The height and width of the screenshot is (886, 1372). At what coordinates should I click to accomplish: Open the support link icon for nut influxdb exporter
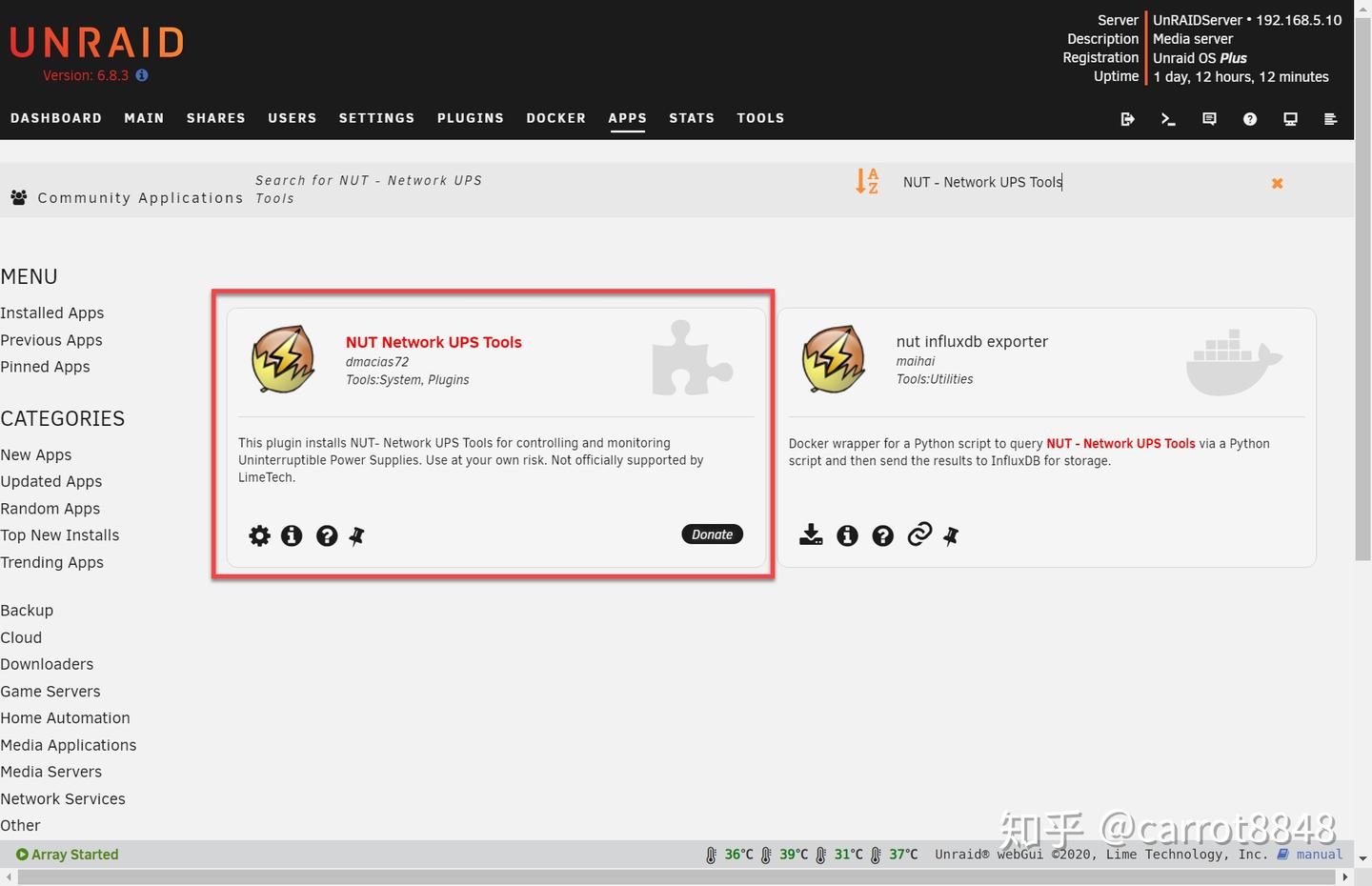(x=918, y=535)
